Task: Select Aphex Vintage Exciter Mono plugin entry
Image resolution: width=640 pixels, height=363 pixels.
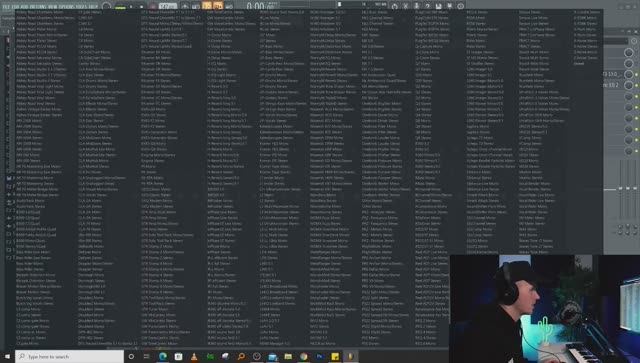Action: tap(39, 109)
